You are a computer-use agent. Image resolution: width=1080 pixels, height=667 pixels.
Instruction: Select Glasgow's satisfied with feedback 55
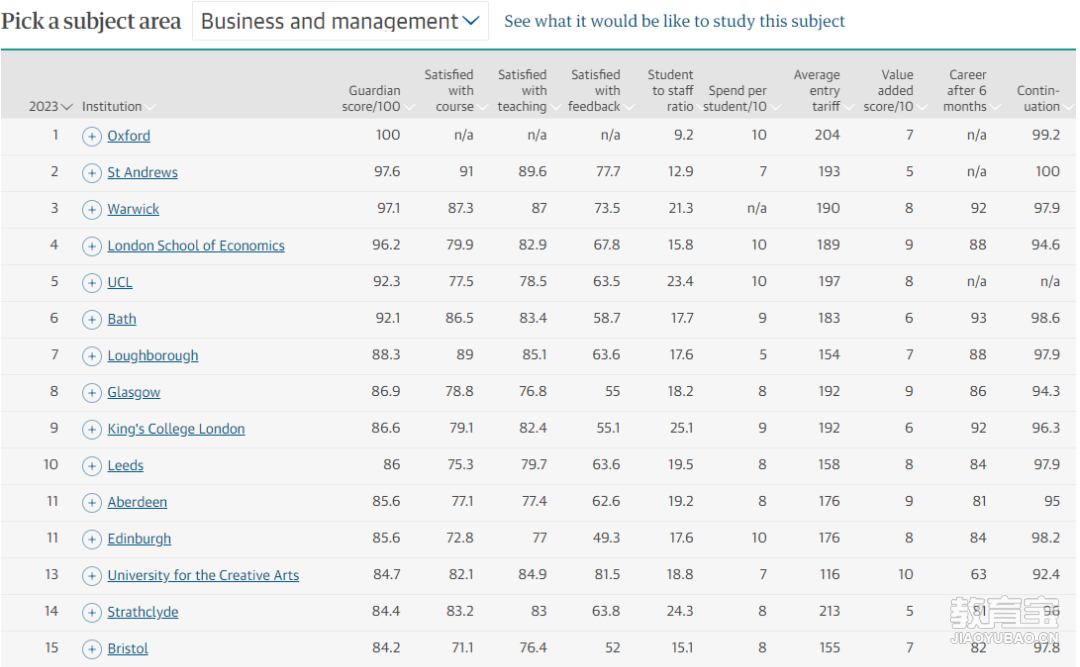click(x=612, y=391)
